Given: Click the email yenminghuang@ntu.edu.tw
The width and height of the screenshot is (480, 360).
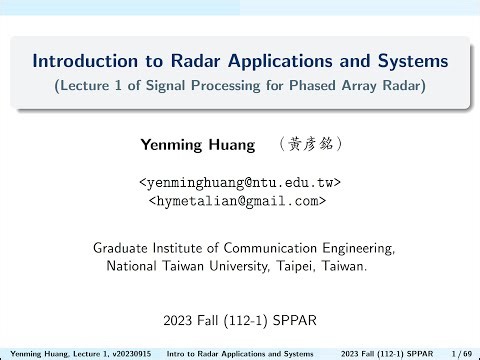Looking at the screenshot, I should pyautogui.click(x=240, y=183).
